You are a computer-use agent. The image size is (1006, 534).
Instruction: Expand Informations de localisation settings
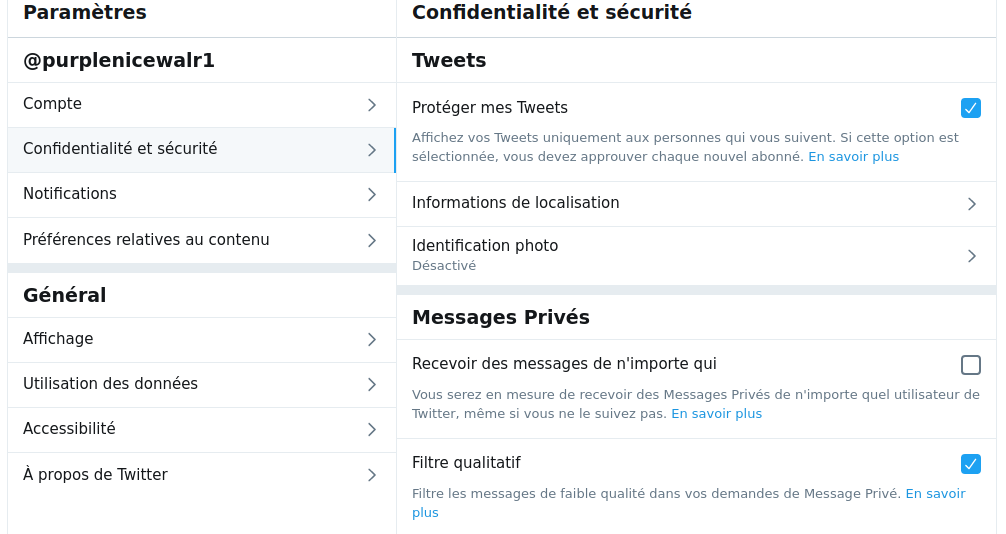click(x=696, y=203)
